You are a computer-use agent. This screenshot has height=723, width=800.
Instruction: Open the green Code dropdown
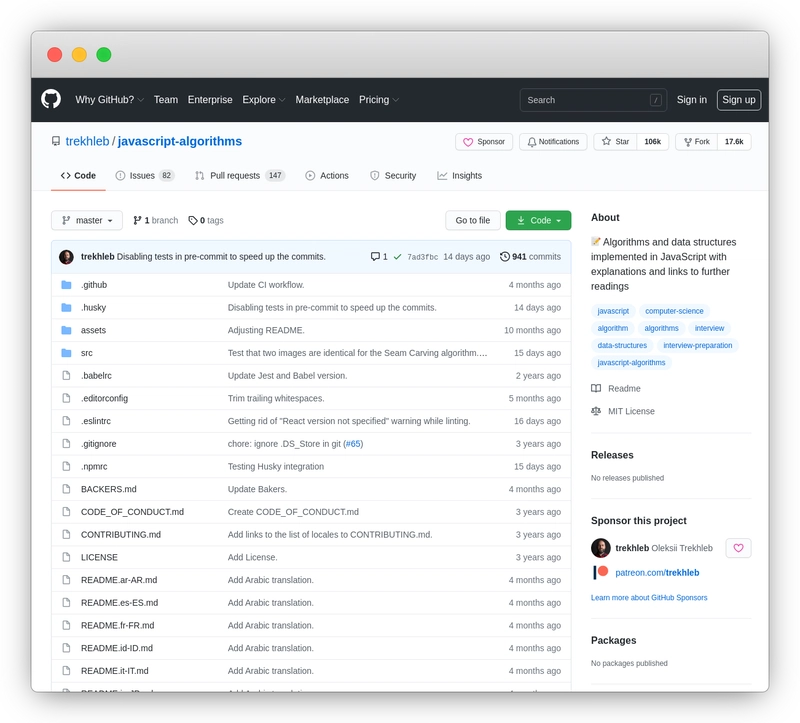538,220
